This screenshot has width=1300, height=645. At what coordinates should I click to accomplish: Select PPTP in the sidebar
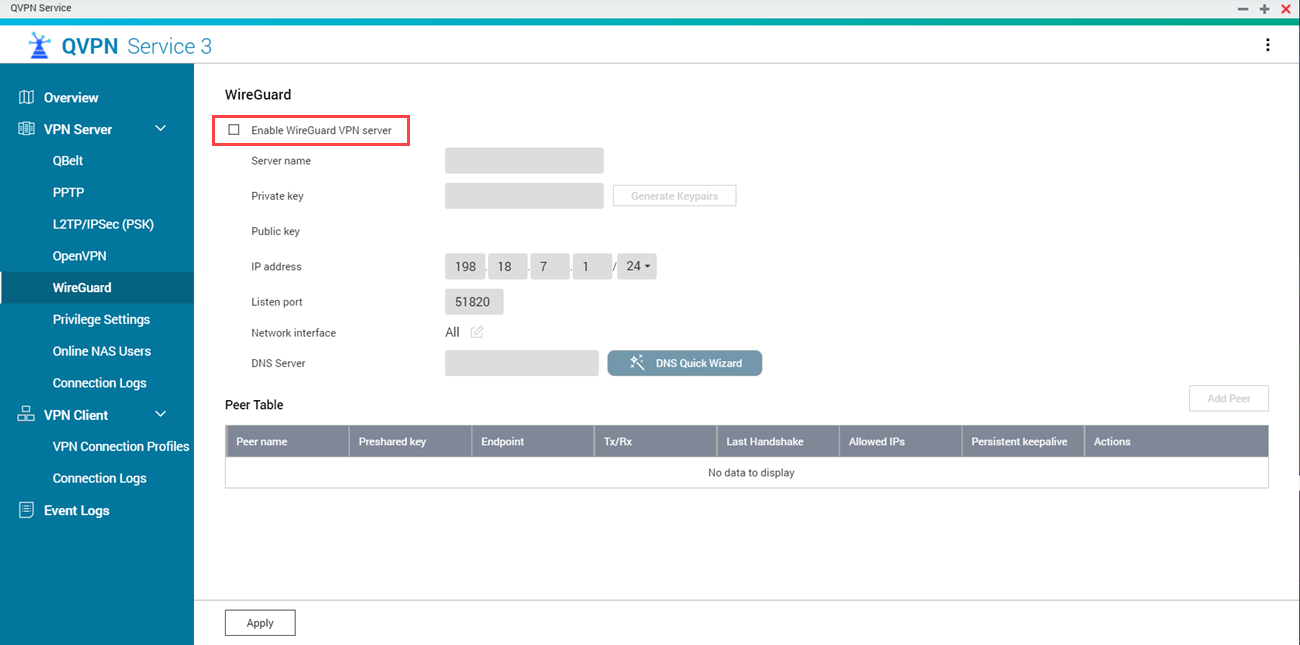(x=68, y=192)
